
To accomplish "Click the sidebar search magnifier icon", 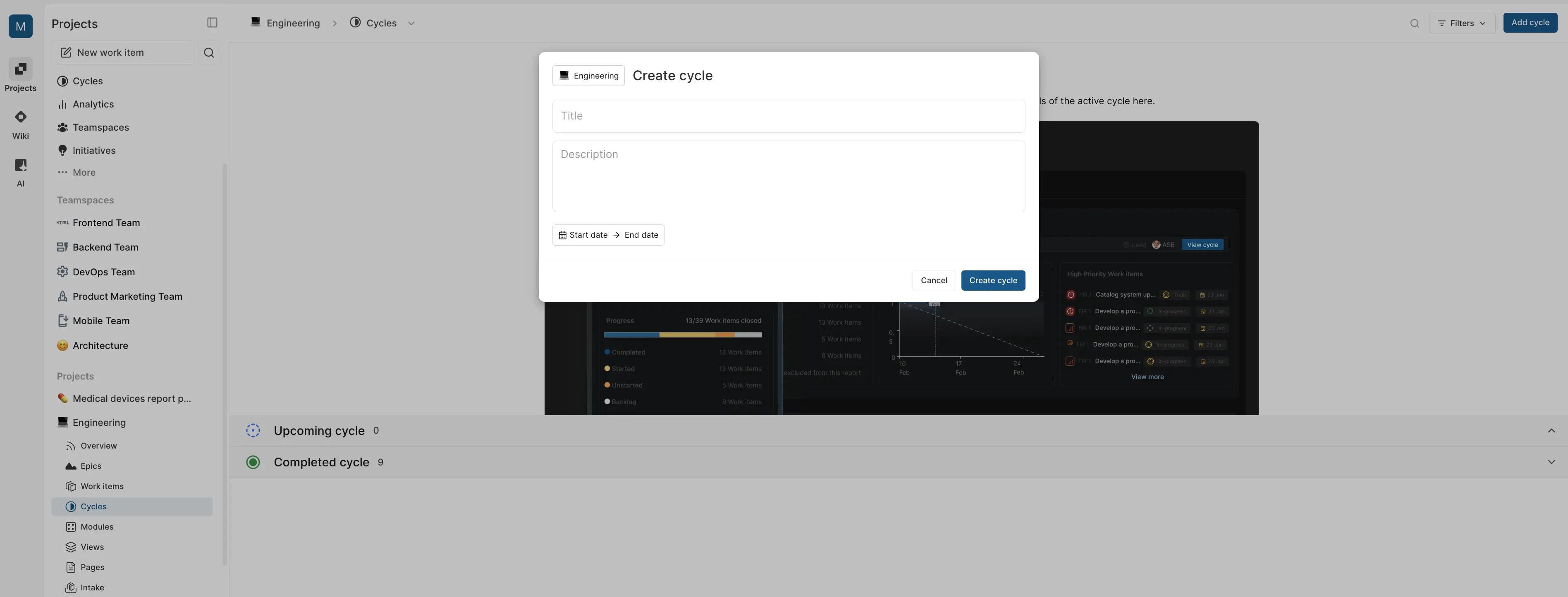I will [209, 53].
